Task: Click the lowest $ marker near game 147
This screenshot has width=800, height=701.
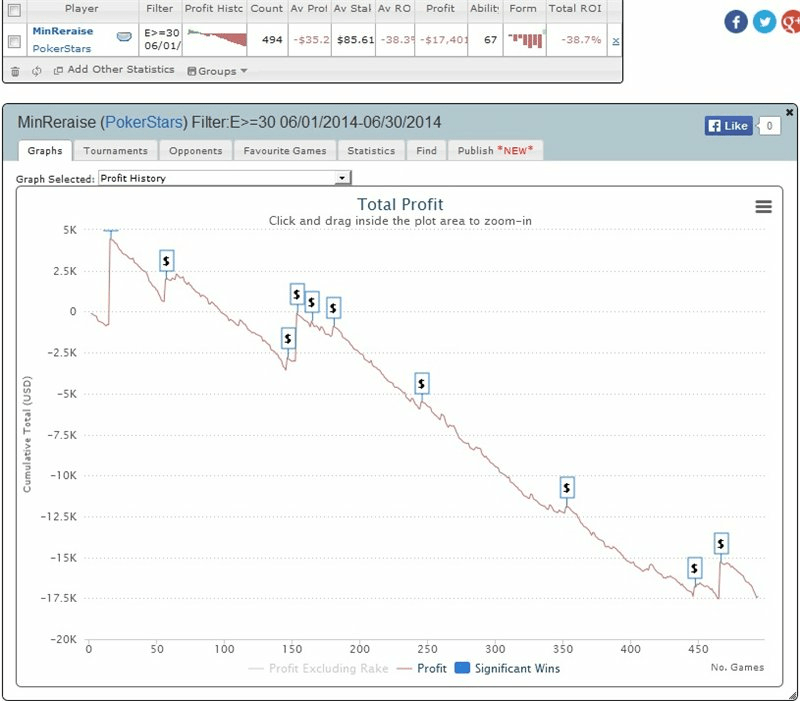Action: tap(288, 338)
